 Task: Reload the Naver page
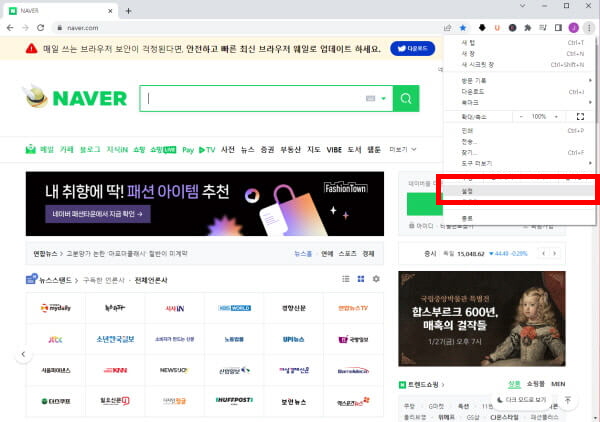click(x=41, y=28)
